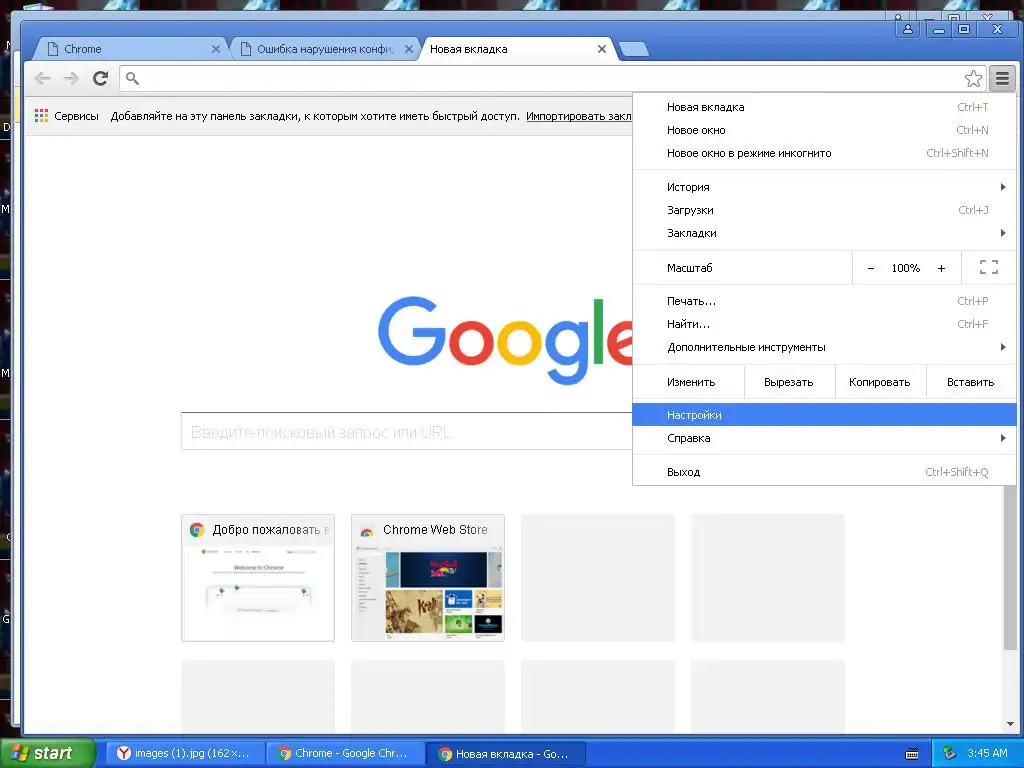
Task: Click the 3:45 AM clock
Action: (x=987, y=754)
